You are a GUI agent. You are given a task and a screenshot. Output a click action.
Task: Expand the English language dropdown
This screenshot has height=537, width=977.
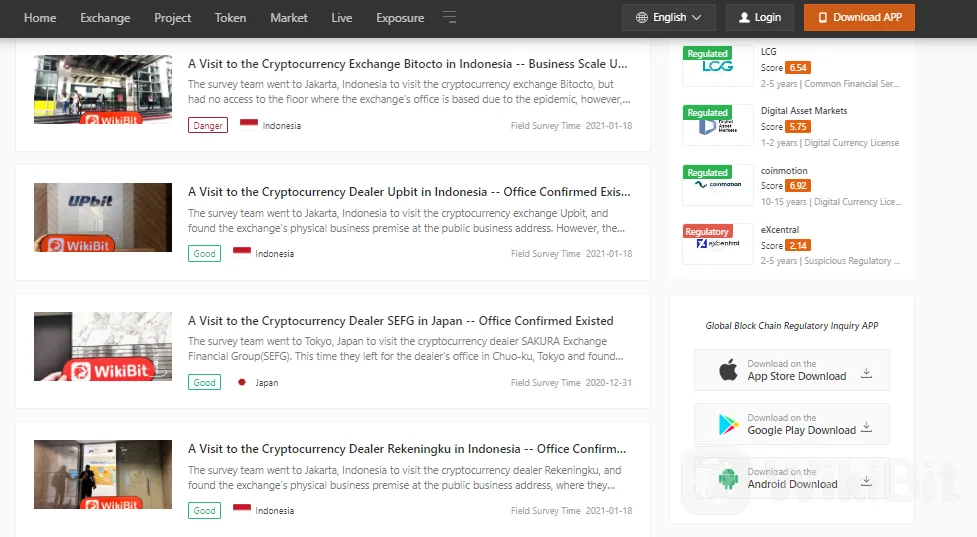669,18
